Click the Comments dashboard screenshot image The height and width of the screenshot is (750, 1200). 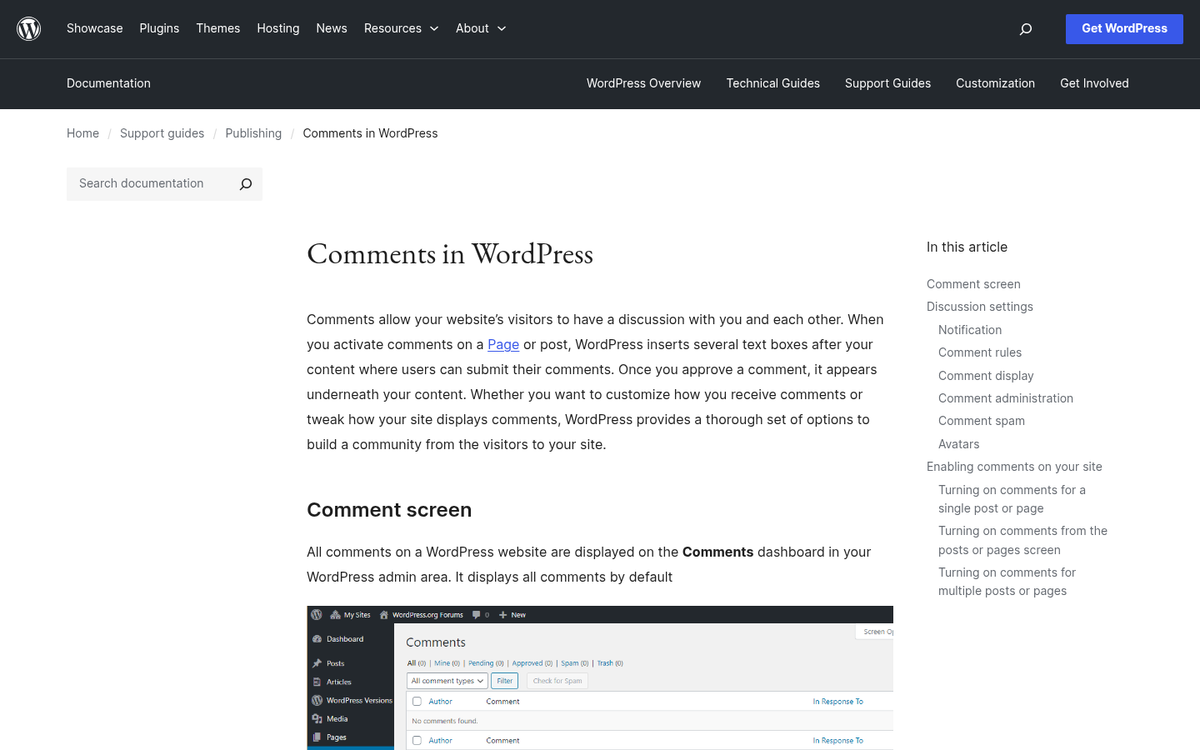(599, 680)
